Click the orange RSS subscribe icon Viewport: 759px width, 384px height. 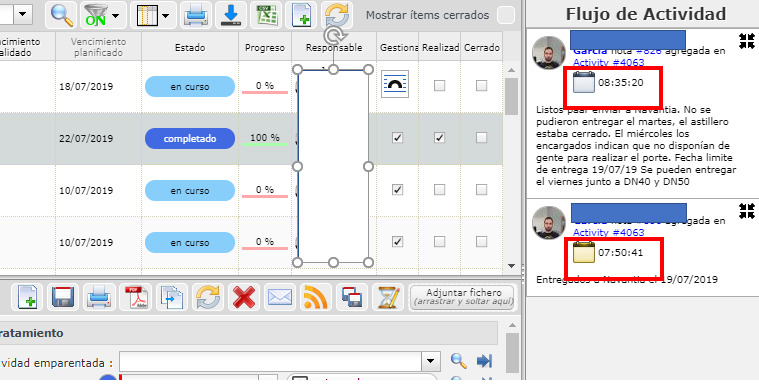coord(316,297)
